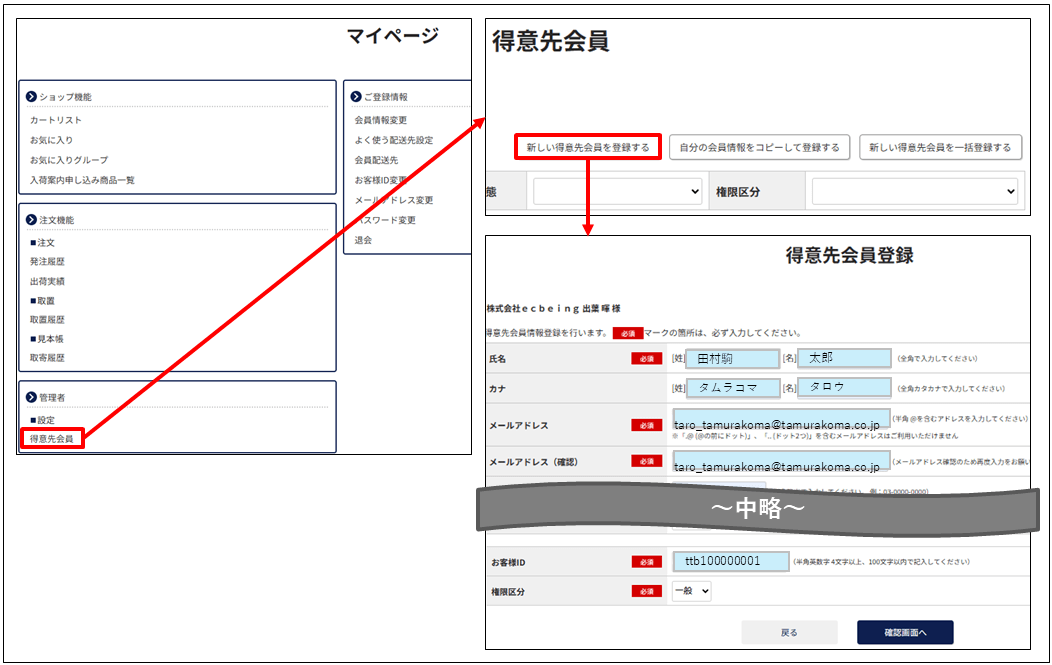Open the 得意先会員 link under 管理者
Image resolution: width=1052 pixels, height=665 pixels.
click(x=51, y=438)
